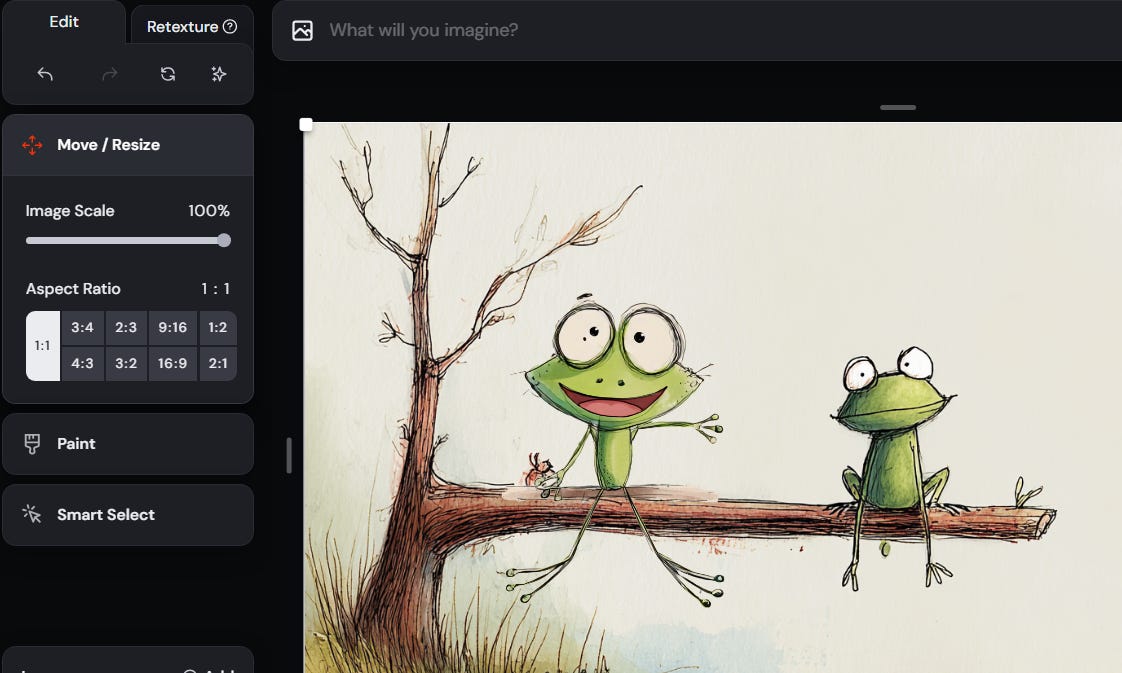Click the sparkle suggest icon
Image resolution: width=1122 pixels, height=673 pixels.
coord(219,74)
